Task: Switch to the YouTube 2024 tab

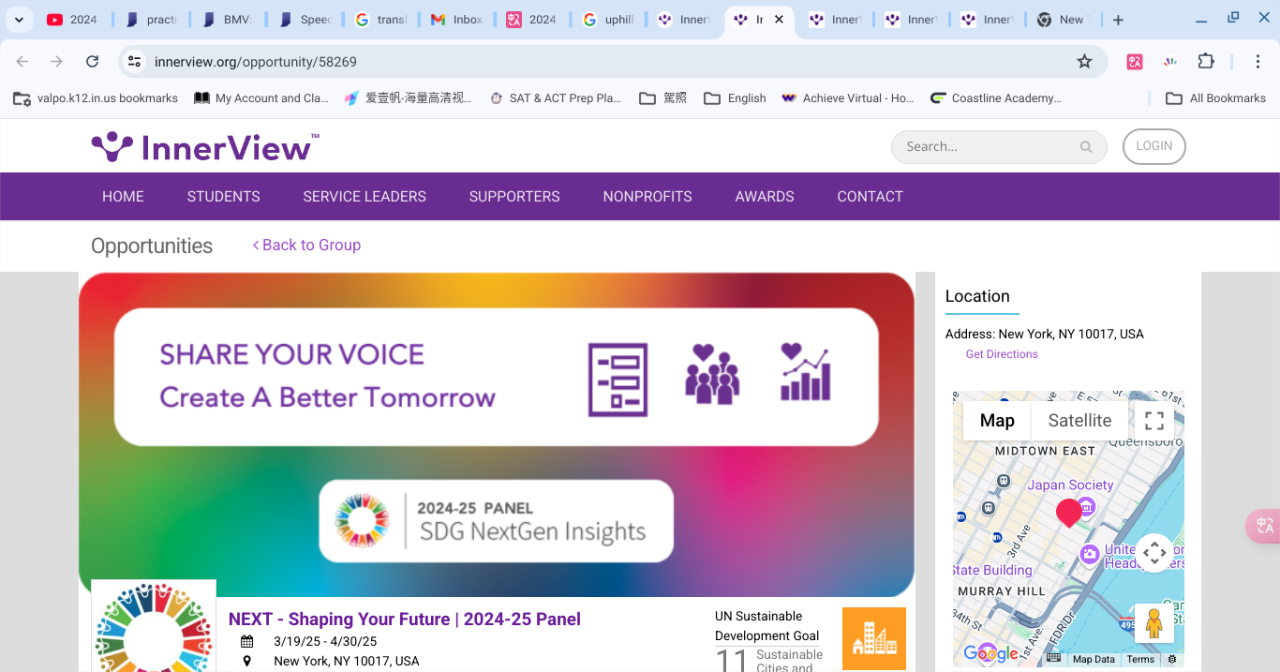Action: [x=73, y=20]
